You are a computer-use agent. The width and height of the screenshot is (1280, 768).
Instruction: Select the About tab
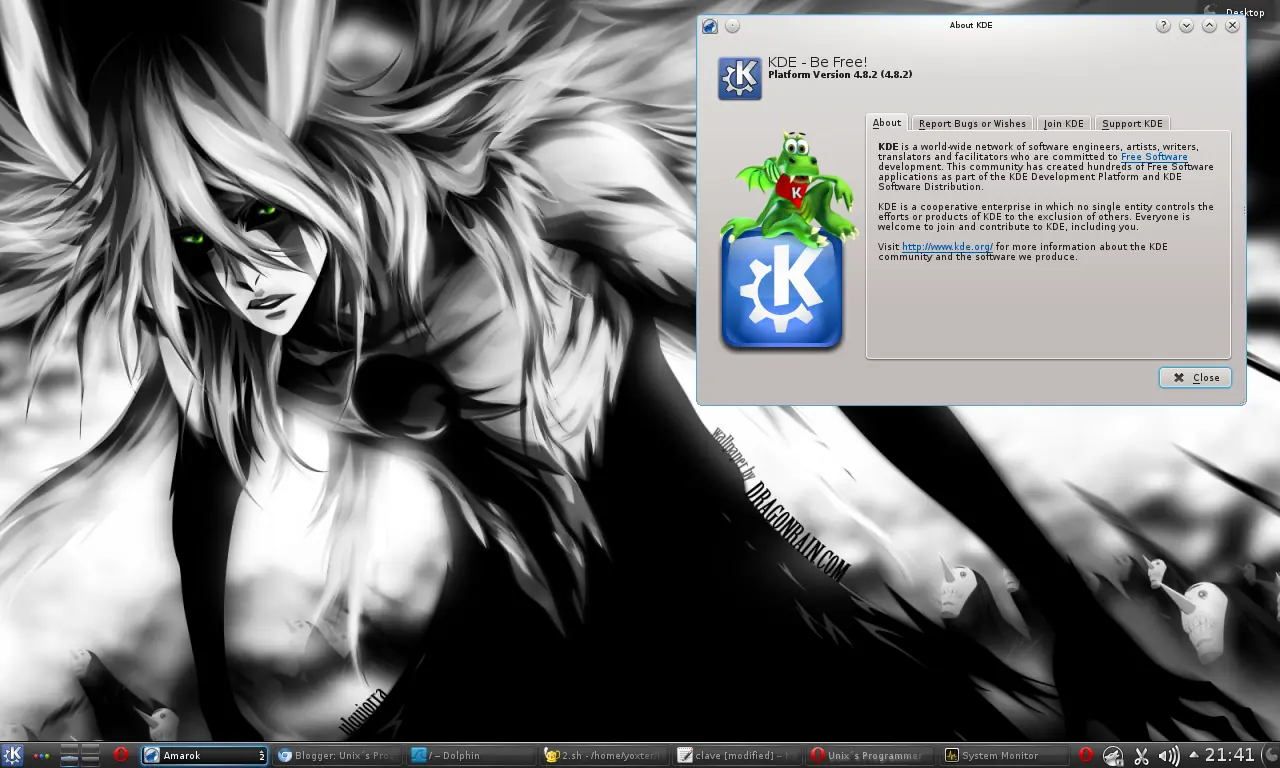click(887, 123)
